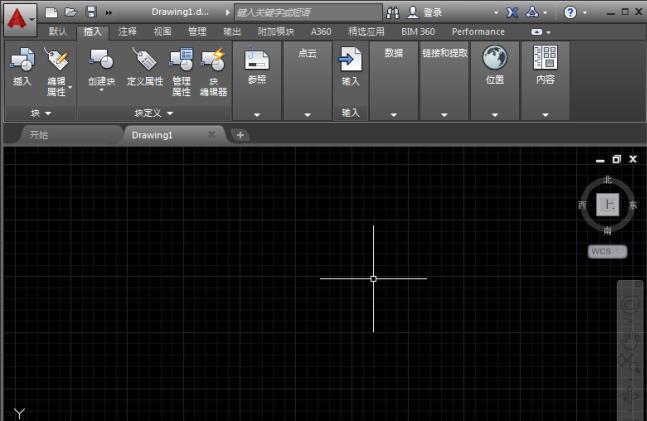Switch to the 管理 ribbon tab
647x421 pixels.
[197, 32]
